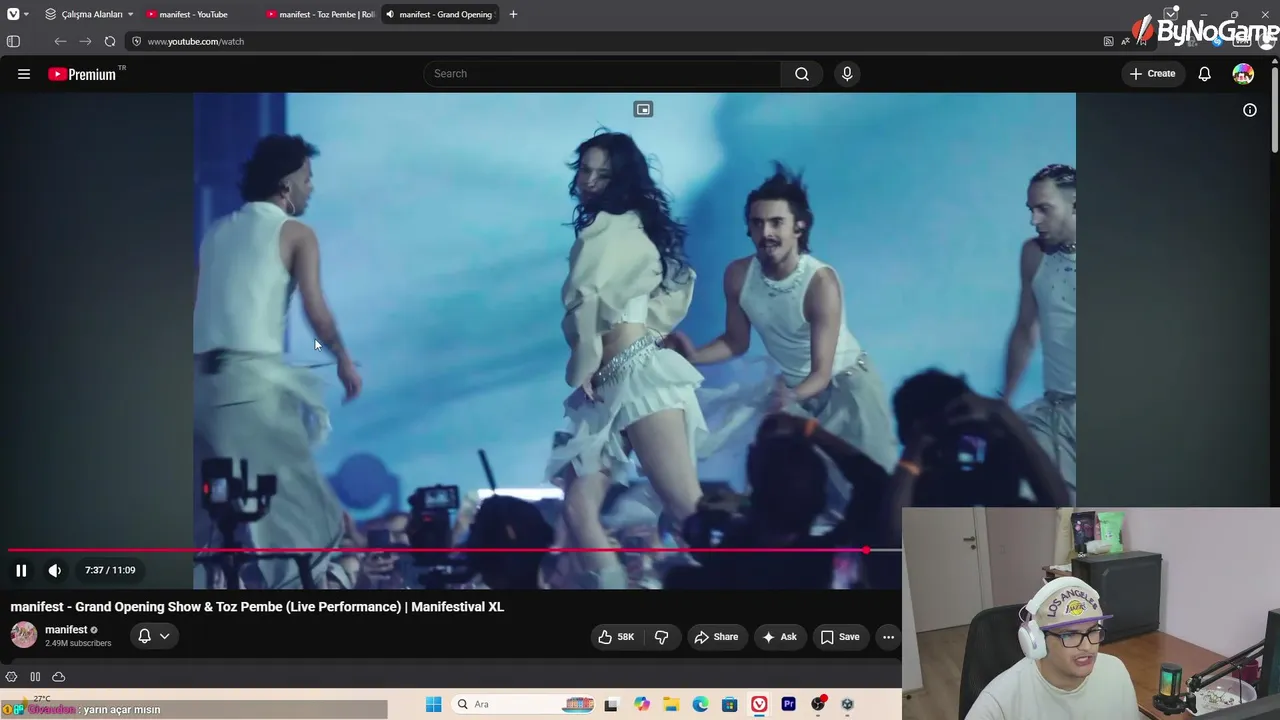
Task: Open File Explorer from the taskbar
Action: click(671, 704)
